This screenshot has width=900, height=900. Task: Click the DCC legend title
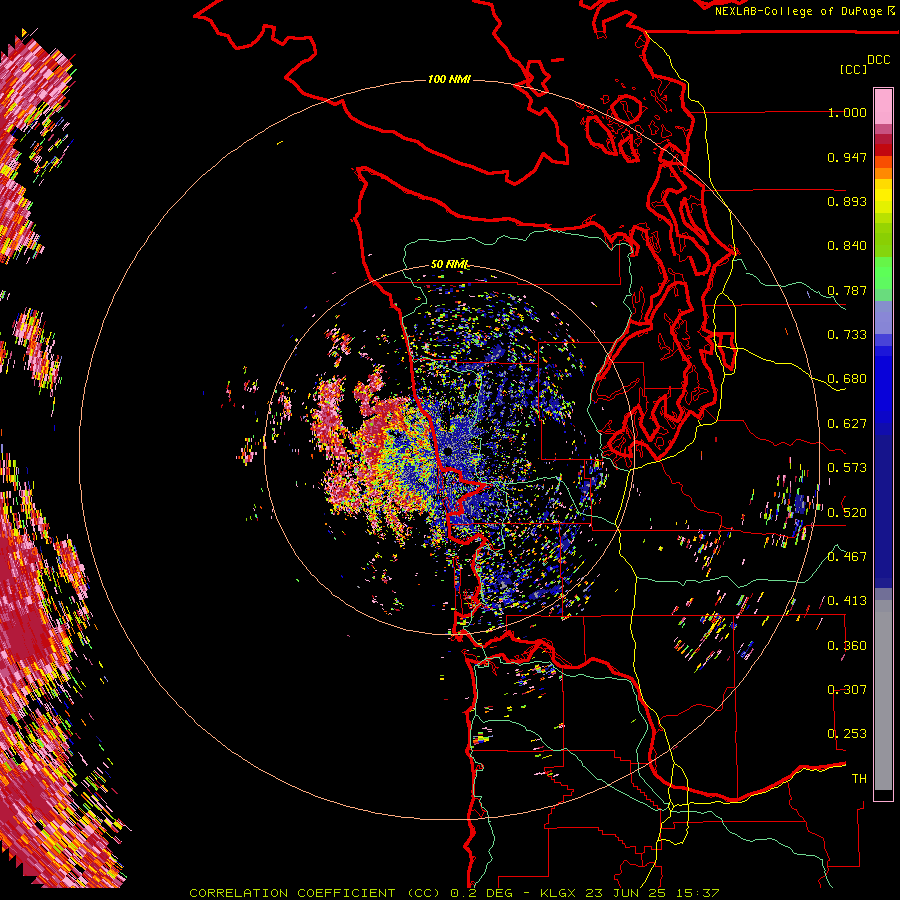(x=879, y=60)
